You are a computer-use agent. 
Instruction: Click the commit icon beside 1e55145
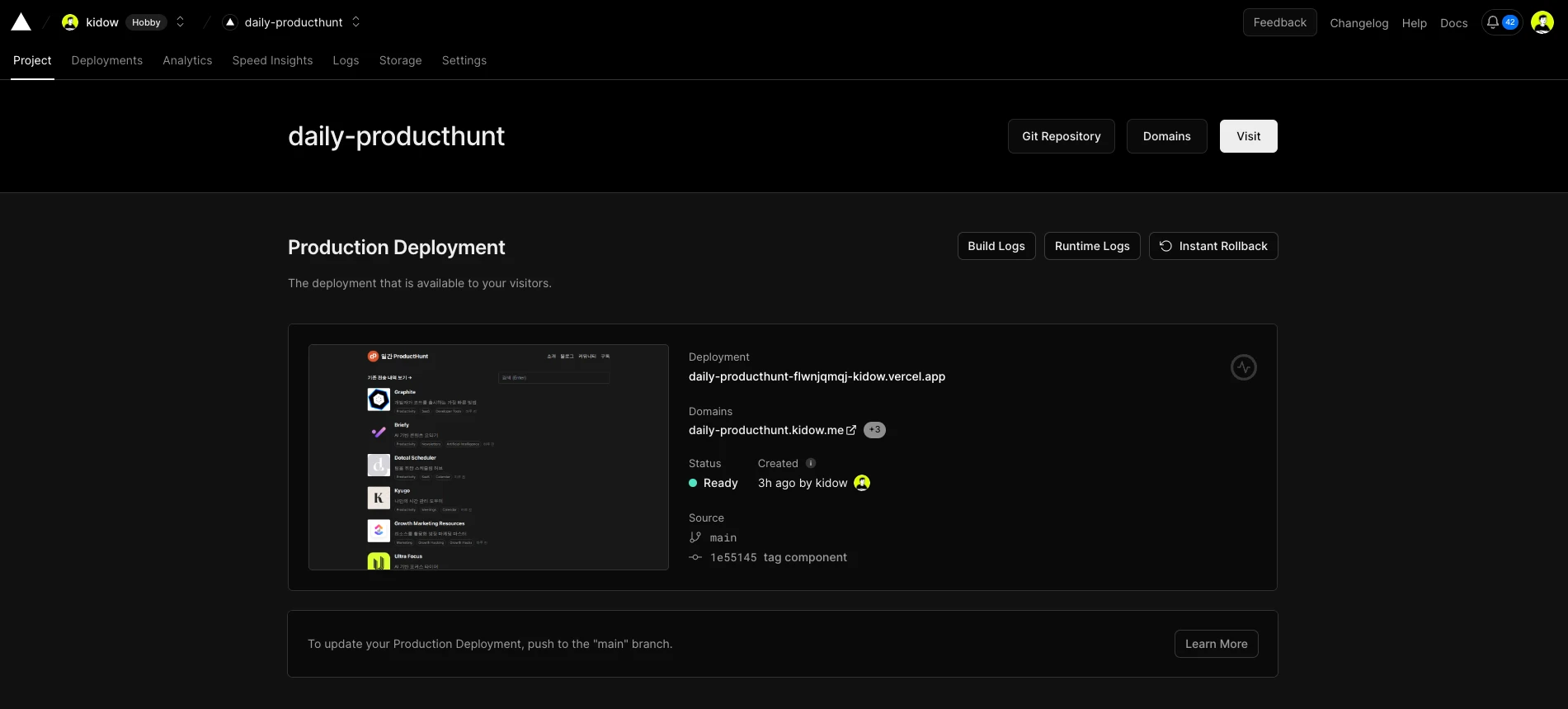pos(695,557)
